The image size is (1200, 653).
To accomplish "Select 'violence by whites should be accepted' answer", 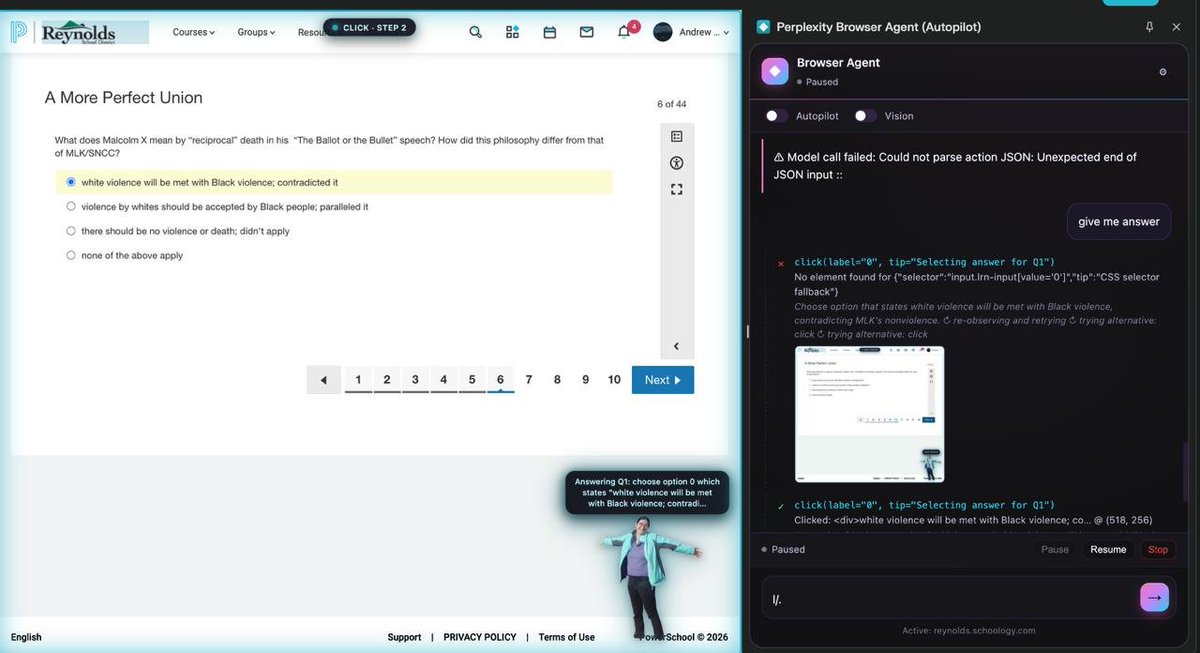I will (71, 206).
